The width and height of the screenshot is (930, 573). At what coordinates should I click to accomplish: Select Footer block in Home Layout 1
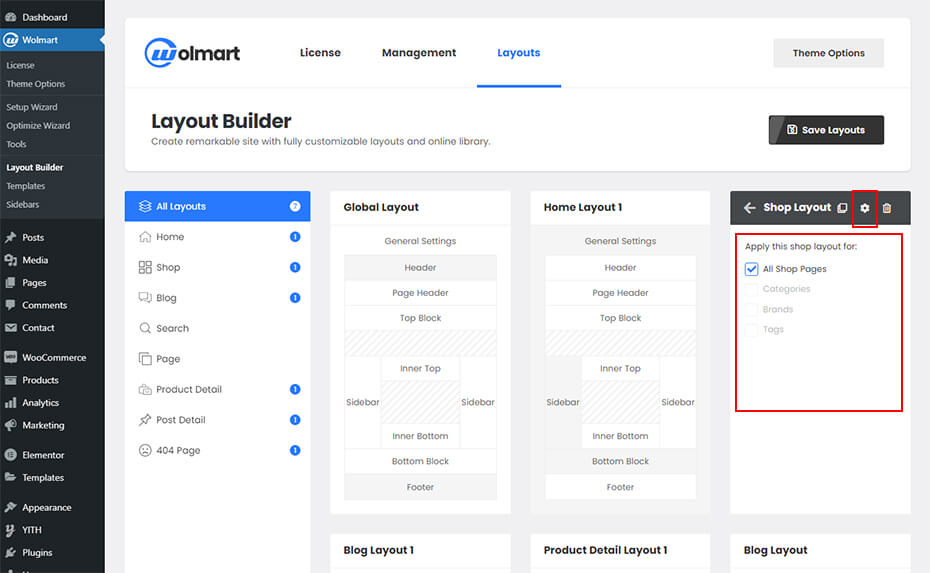pyautogui.click(x=620, y=487)
